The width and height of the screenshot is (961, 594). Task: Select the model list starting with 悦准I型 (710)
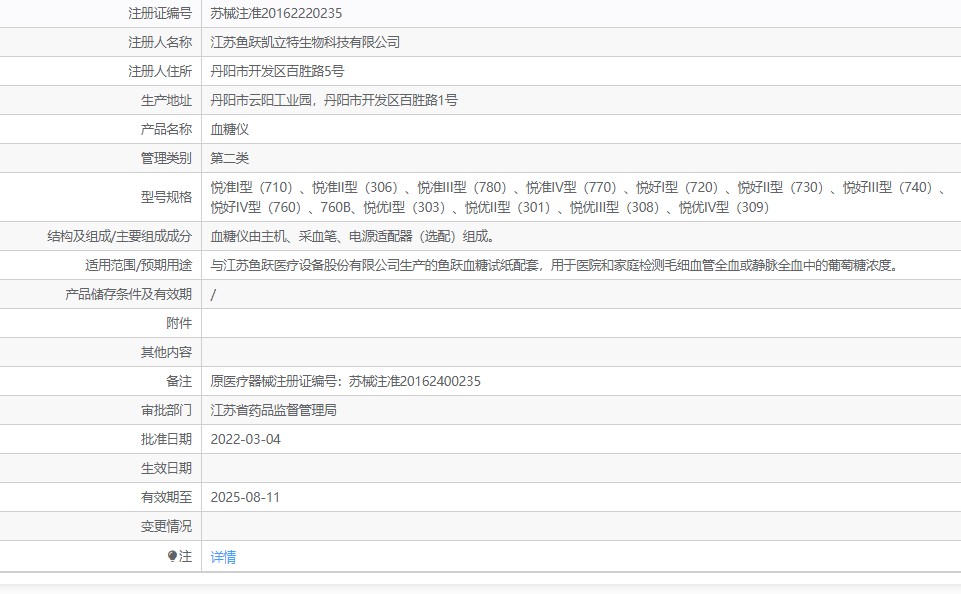[580, 187]
